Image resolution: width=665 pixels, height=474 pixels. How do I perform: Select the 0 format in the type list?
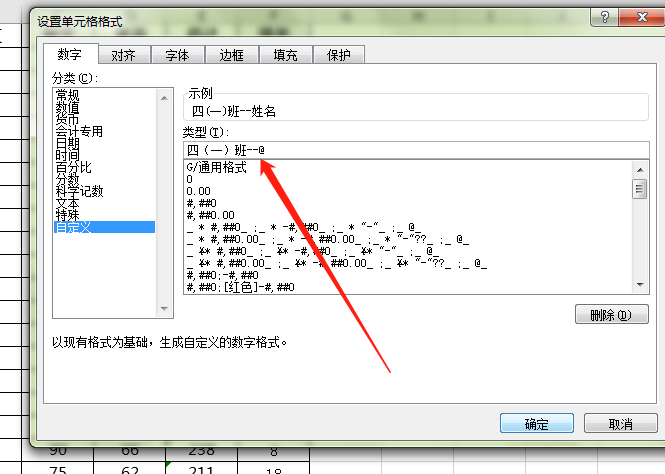click(408, 179)
